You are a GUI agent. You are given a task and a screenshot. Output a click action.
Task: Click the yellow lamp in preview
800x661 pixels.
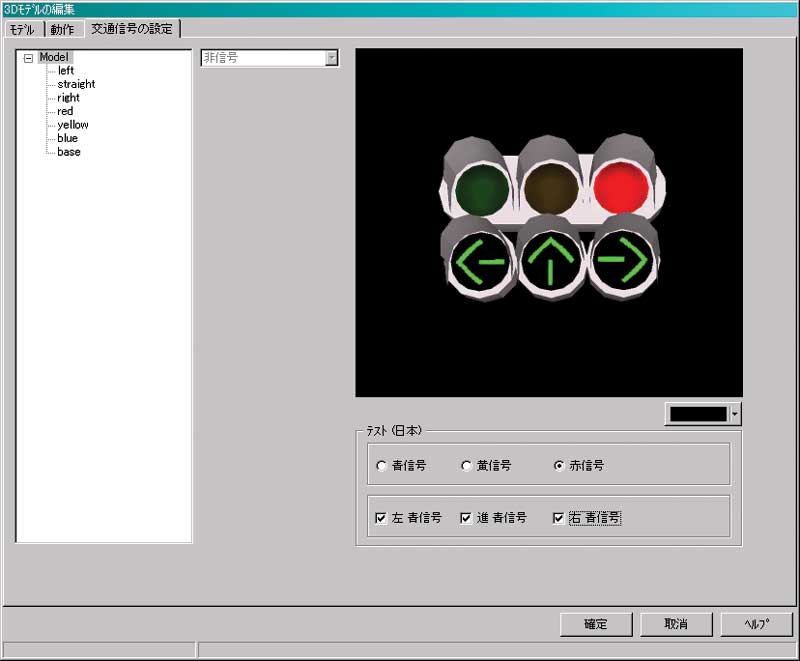551,189
